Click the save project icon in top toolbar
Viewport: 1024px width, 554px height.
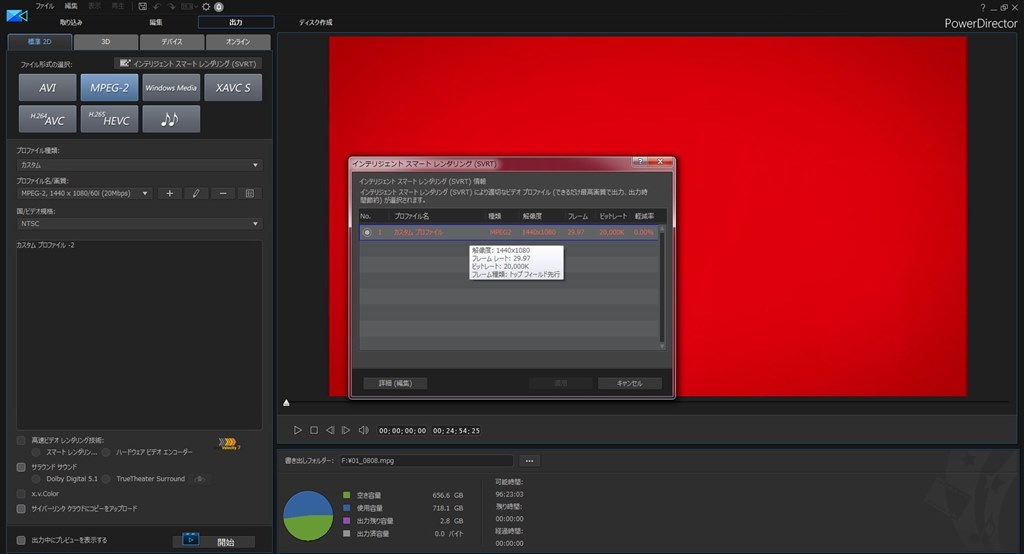point(142,7)
